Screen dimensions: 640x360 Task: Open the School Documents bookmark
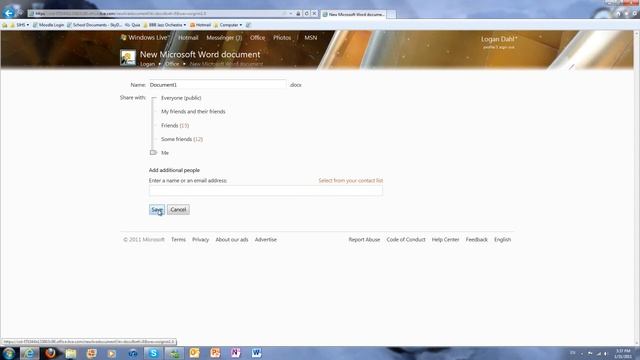(x=94, y=25)
